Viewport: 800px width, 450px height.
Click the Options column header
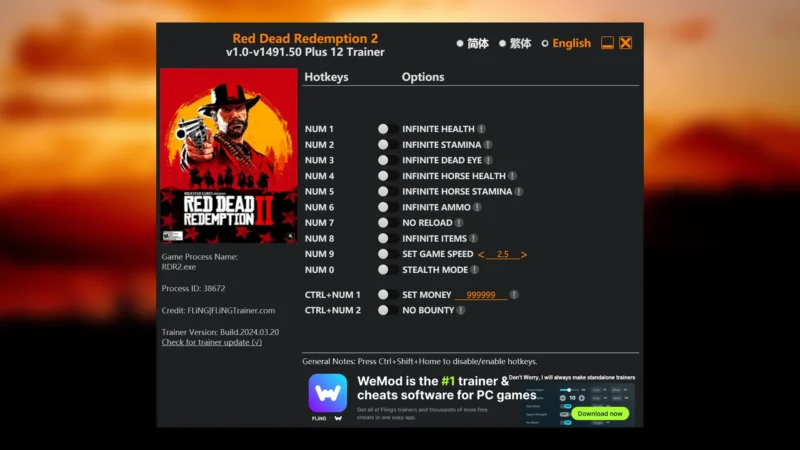click(423, 77)
